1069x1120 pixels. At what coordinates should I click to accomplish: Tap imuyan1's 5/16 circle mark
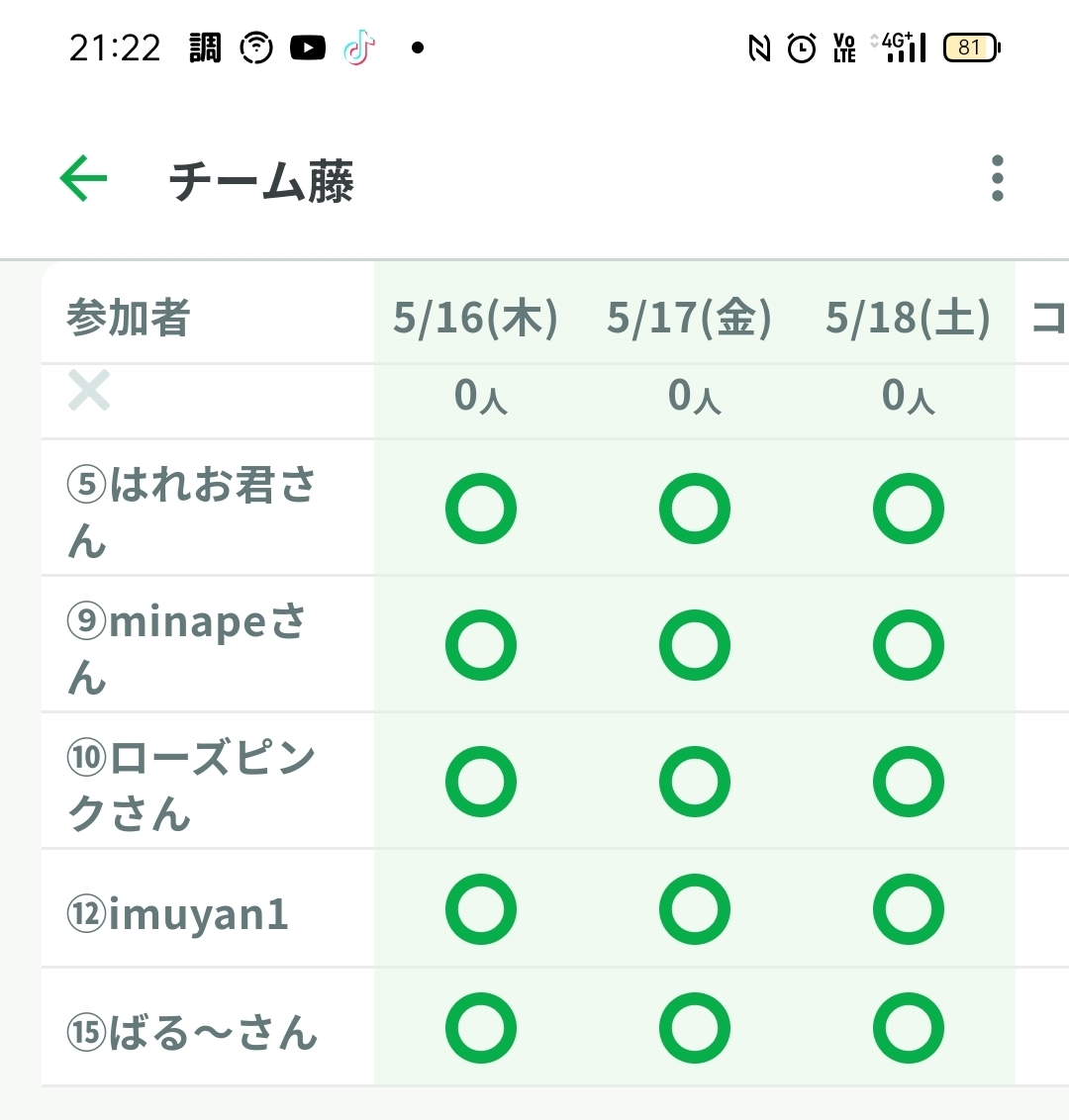click(481, 909)
